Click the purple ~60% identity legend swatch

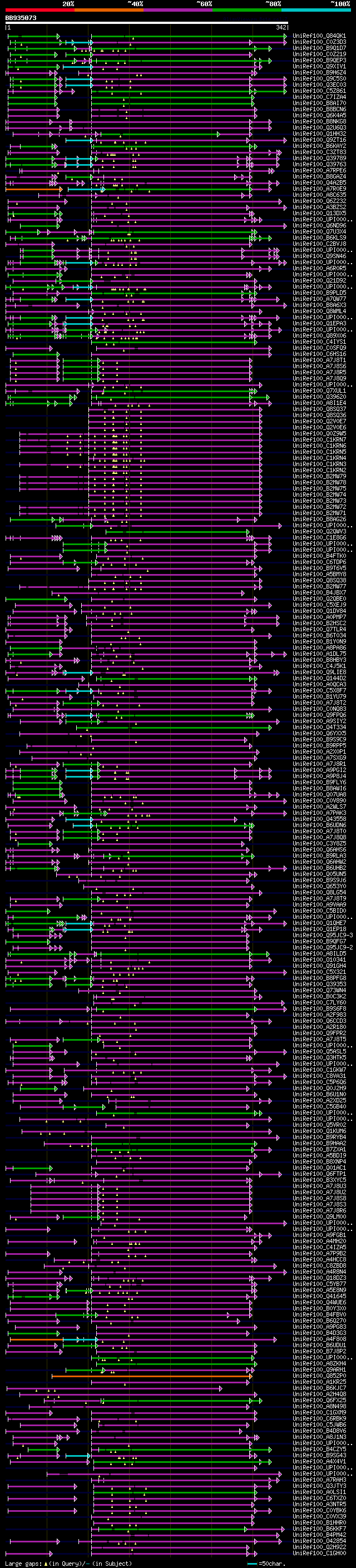tap(177, 10)
